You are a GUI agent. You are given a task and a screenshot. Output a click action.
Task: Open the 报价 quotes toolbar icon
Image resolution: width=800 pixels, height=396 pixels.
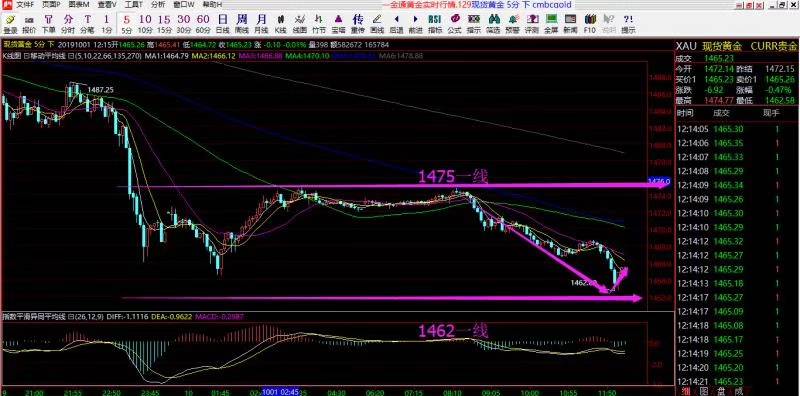(x=30, y=23)
